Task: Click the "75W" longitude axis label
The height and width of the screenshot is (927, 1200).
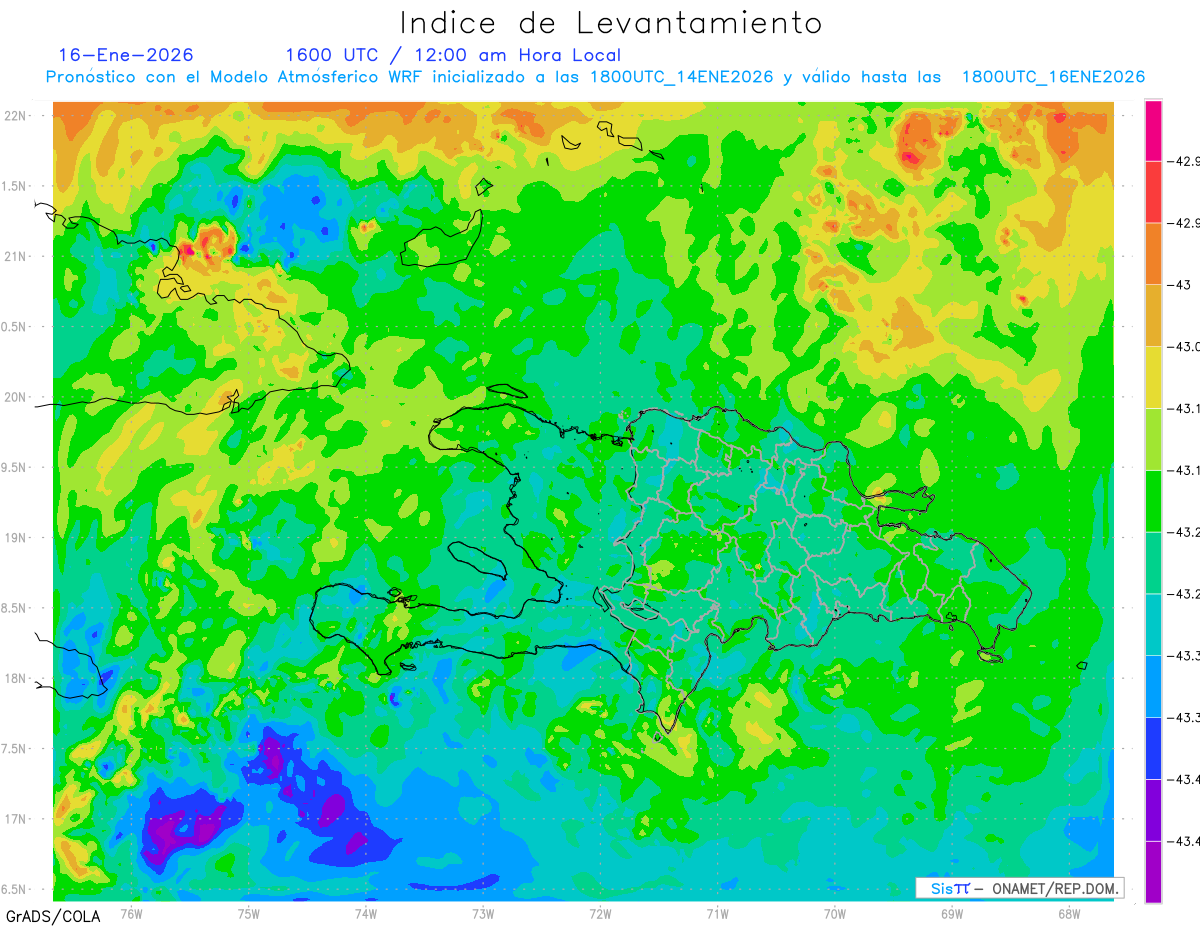Action: tap(249, 913)
